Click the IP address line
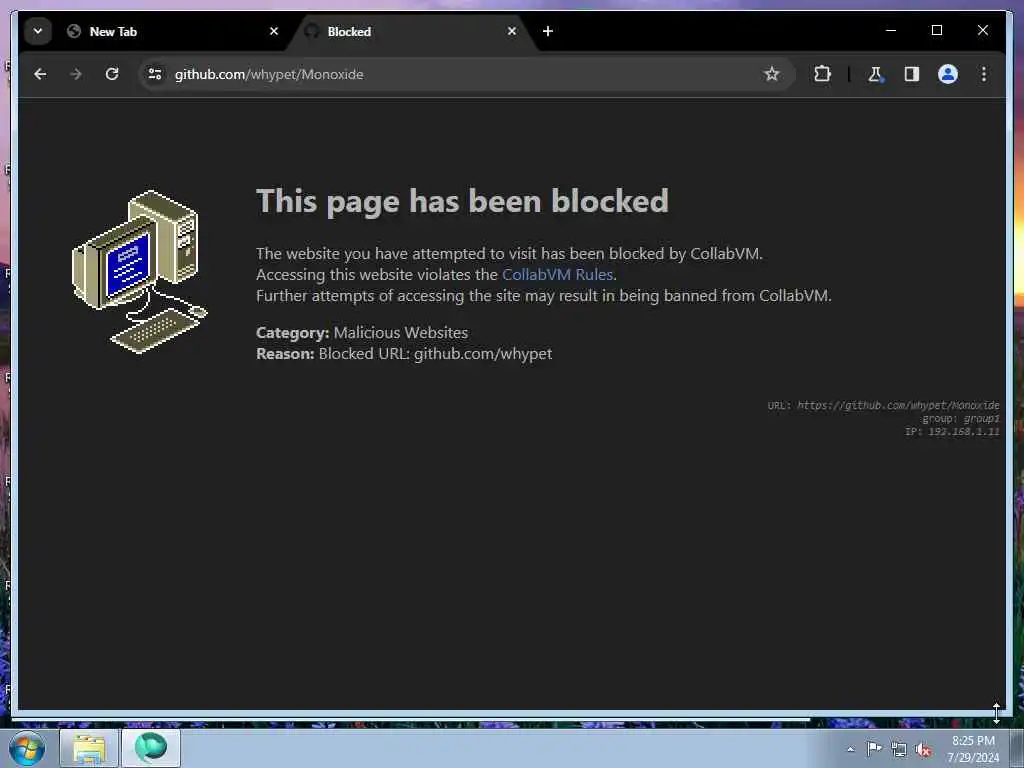 952,432
